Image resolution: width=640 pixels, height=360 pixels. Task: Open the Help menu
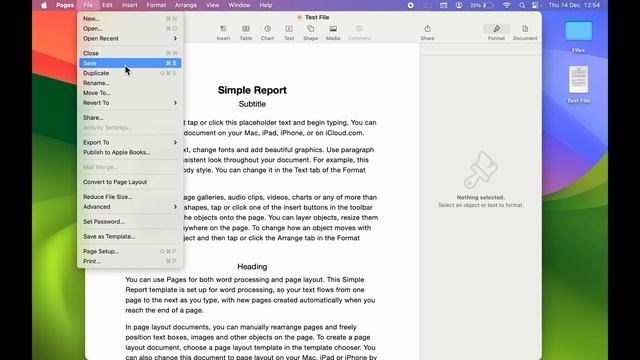click(266, 5)
